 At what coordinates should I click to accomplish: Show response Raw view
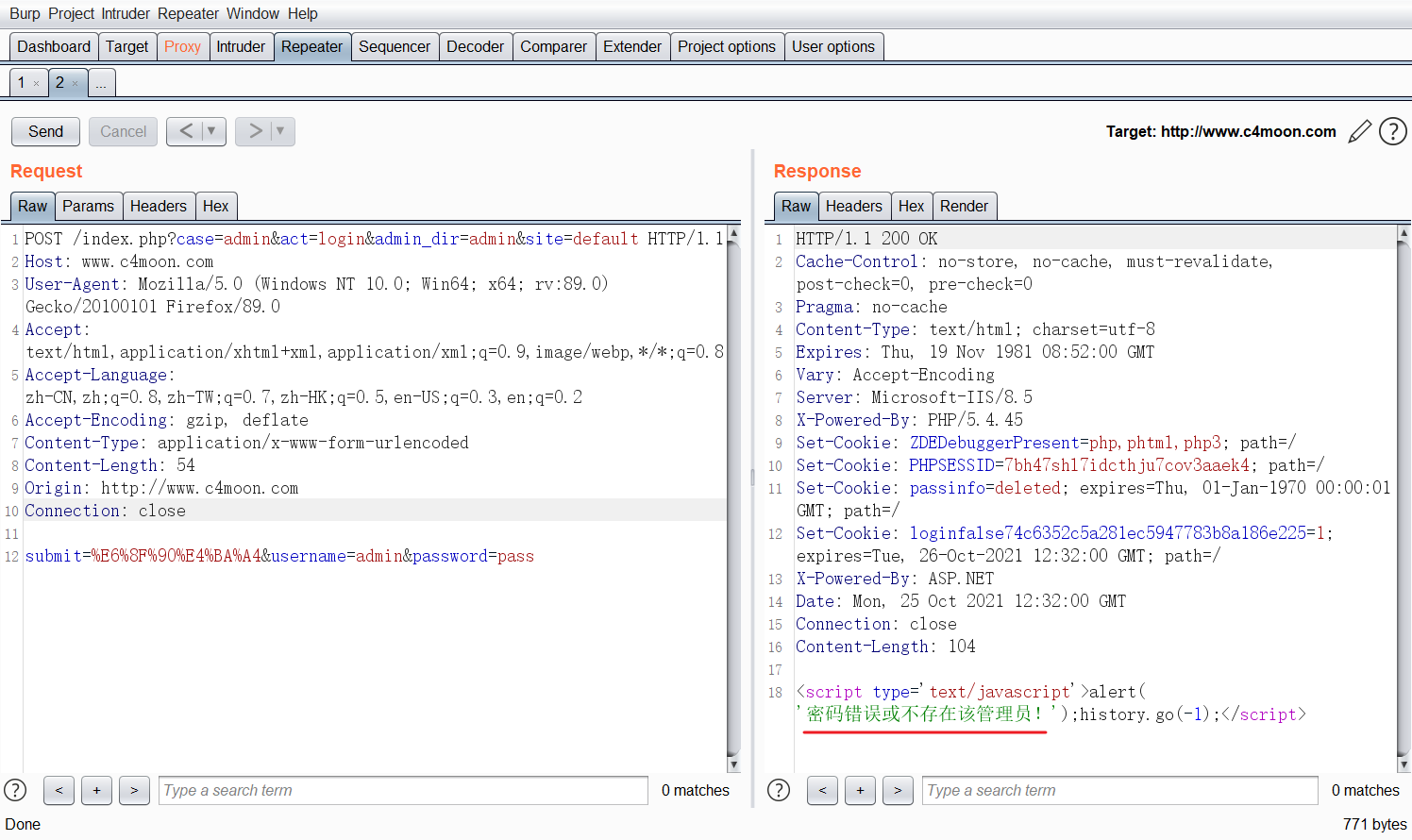(796, 206)
